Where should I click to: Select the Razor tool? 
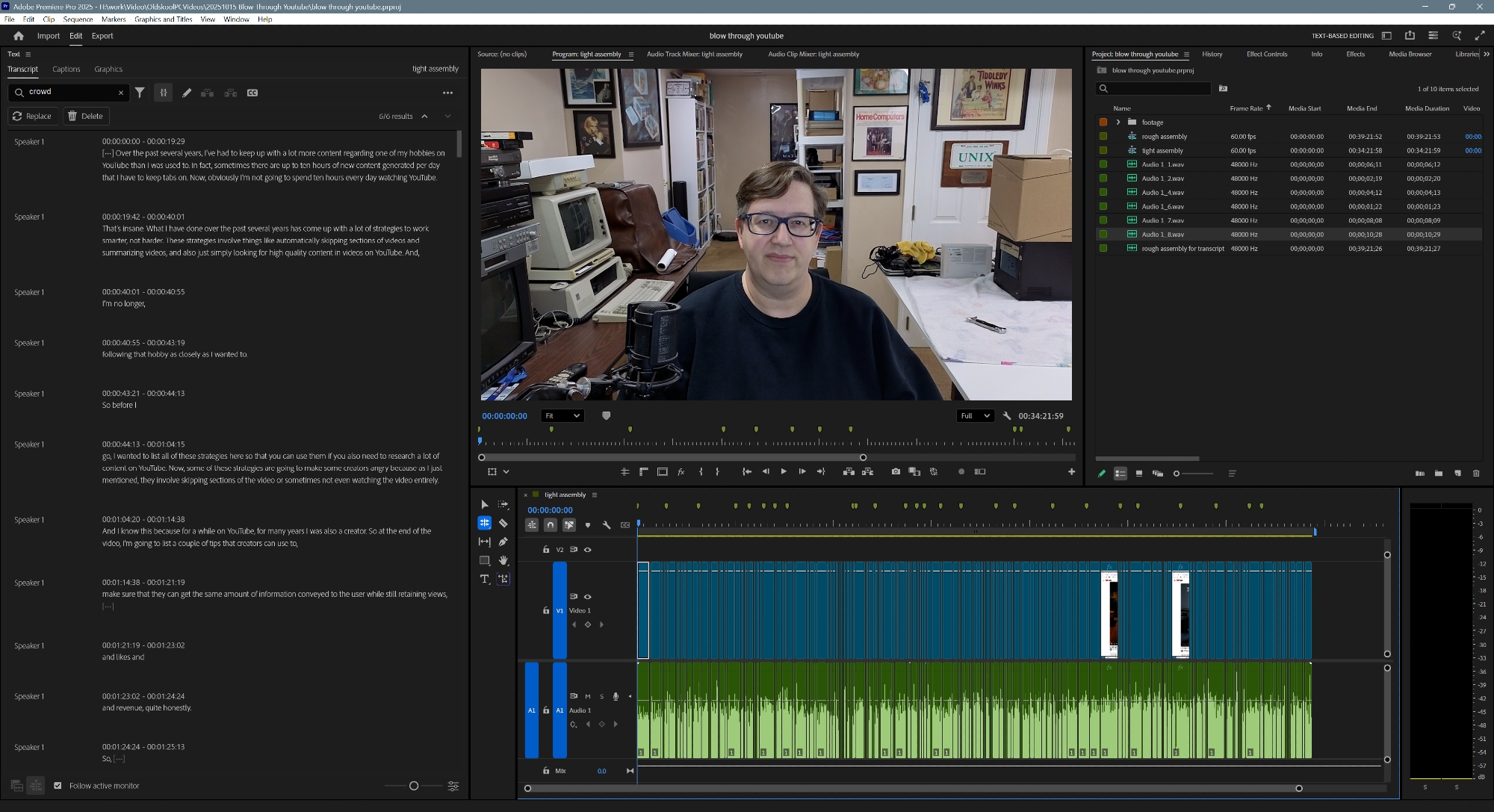point(503,524)
